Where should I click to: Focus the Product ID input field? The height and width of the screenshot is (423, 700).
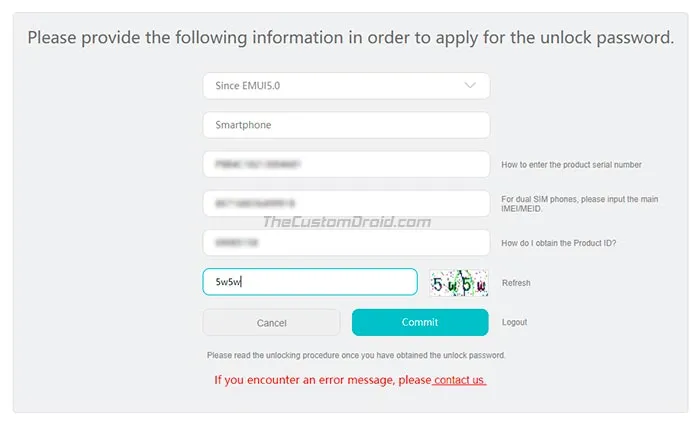[x=345, y=243]
